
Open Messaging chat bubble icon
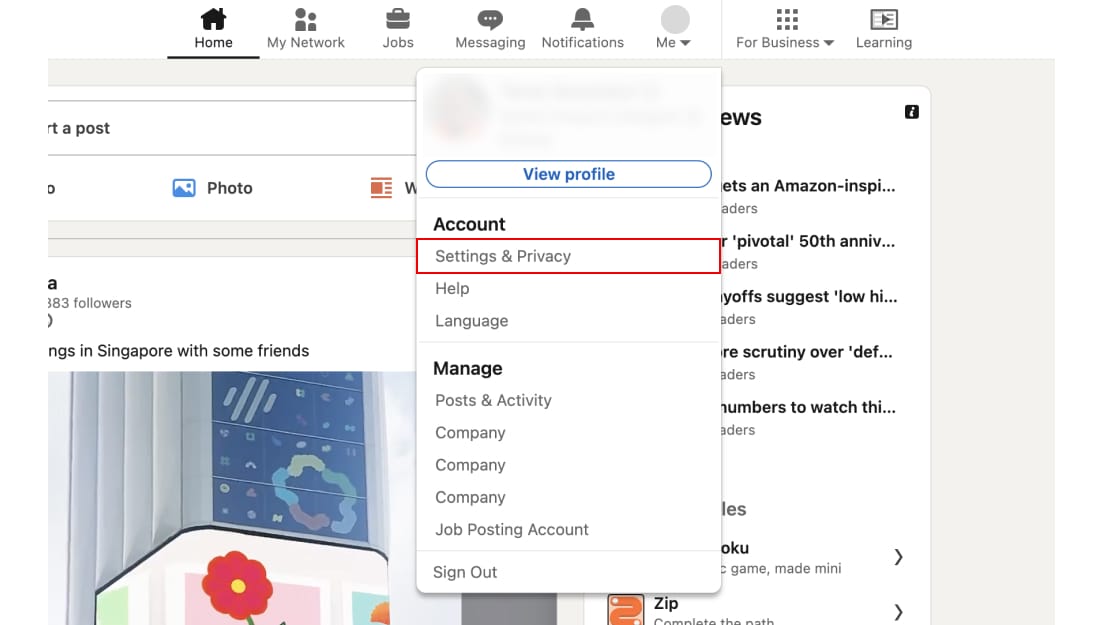(x=490, y=20)
